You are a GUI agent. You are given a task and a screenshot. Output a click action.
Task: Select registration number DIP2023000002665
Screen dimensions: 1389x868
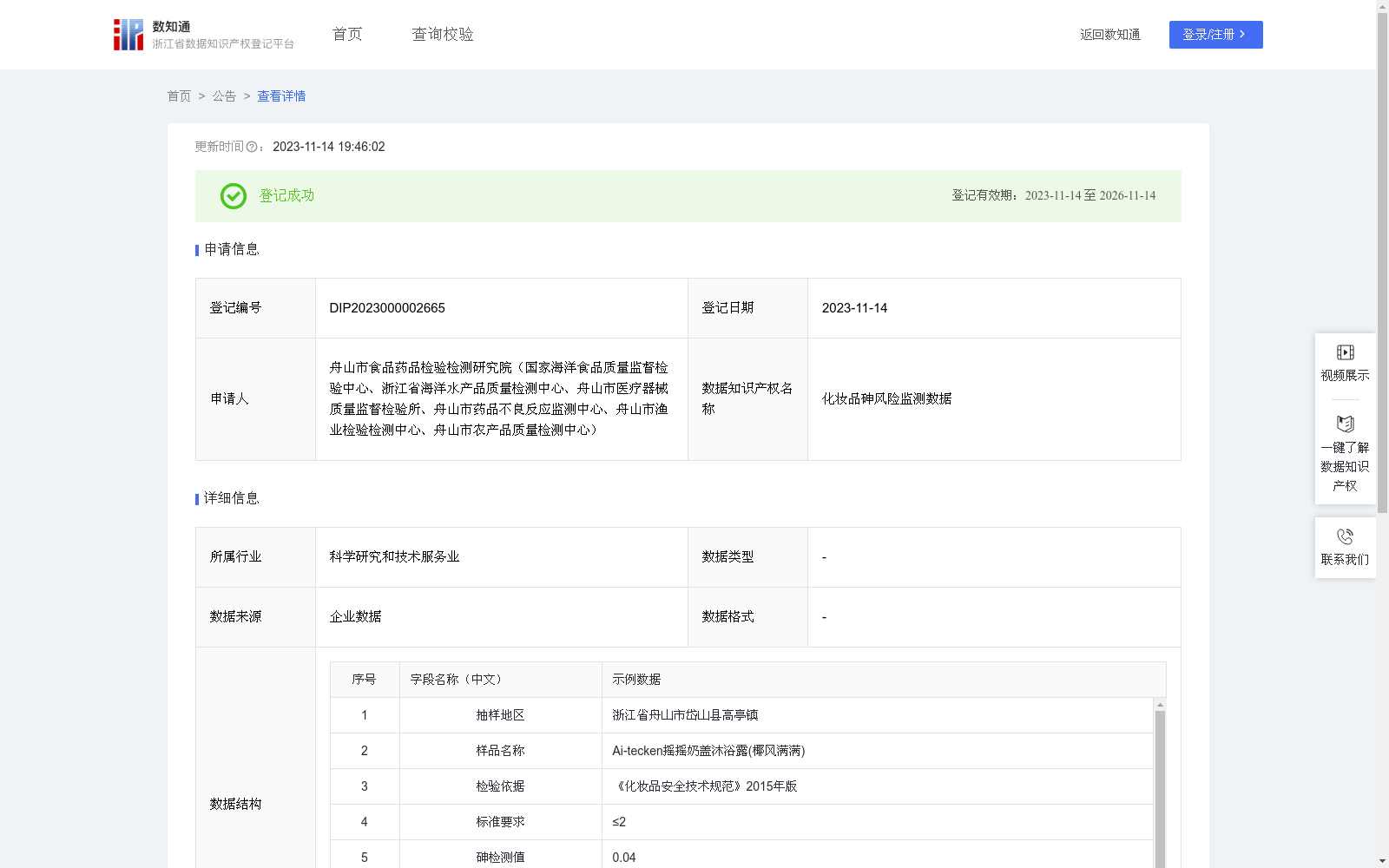(387, 308)
